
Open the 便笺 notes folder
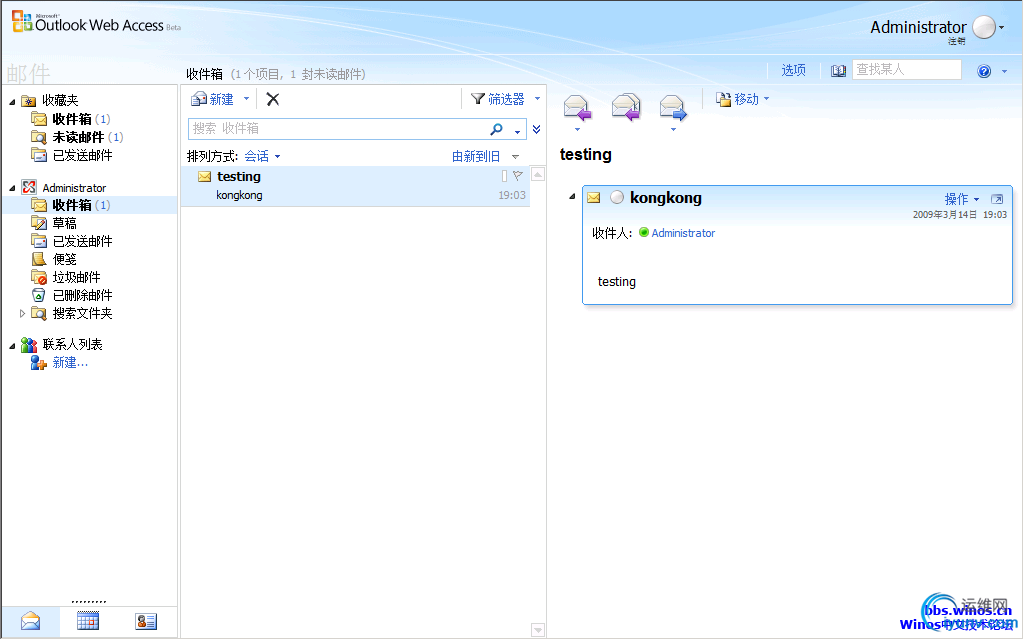tap(65, 259)
